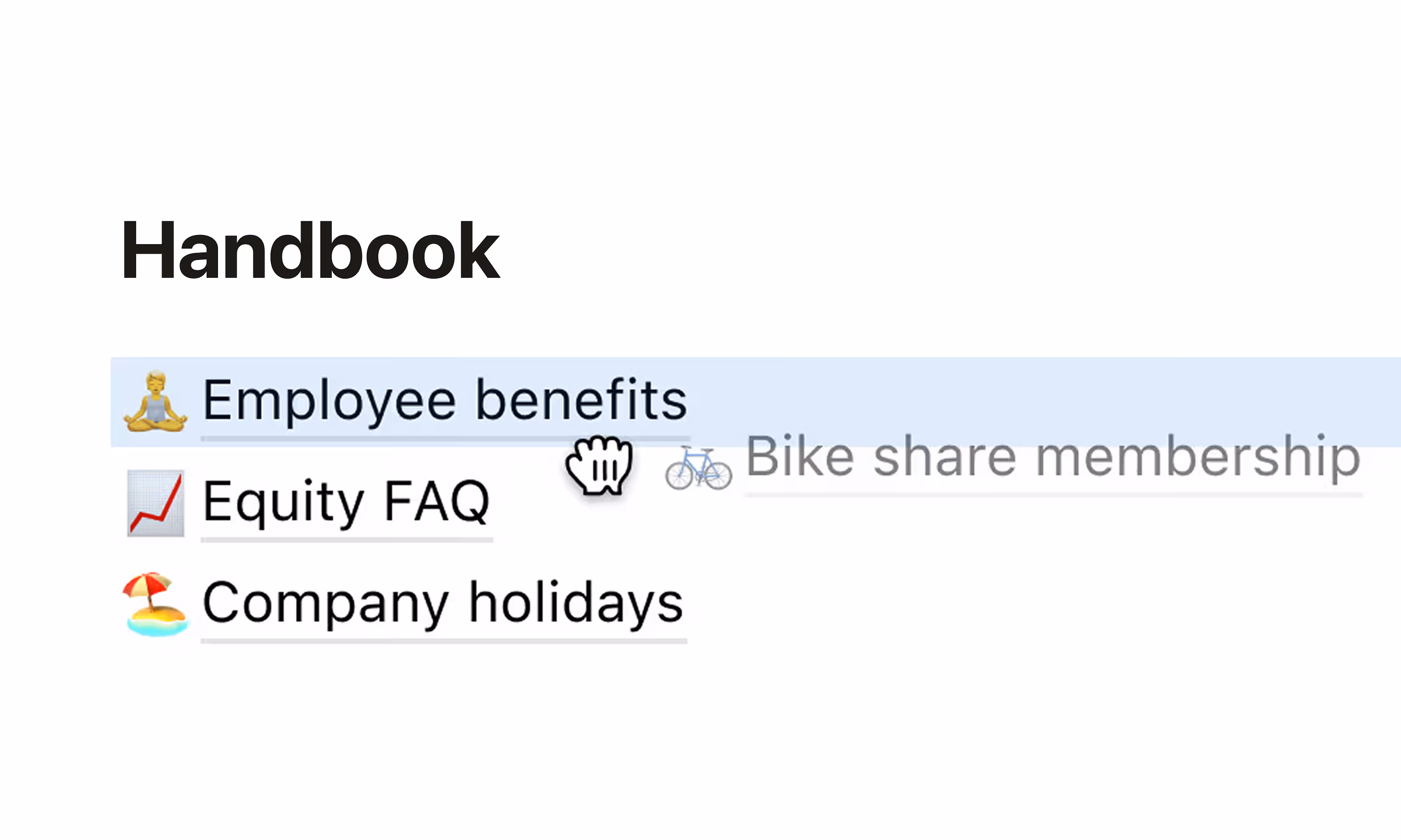Click the grabbing hand cursor
1401x840 pixels.
point(599,465)
